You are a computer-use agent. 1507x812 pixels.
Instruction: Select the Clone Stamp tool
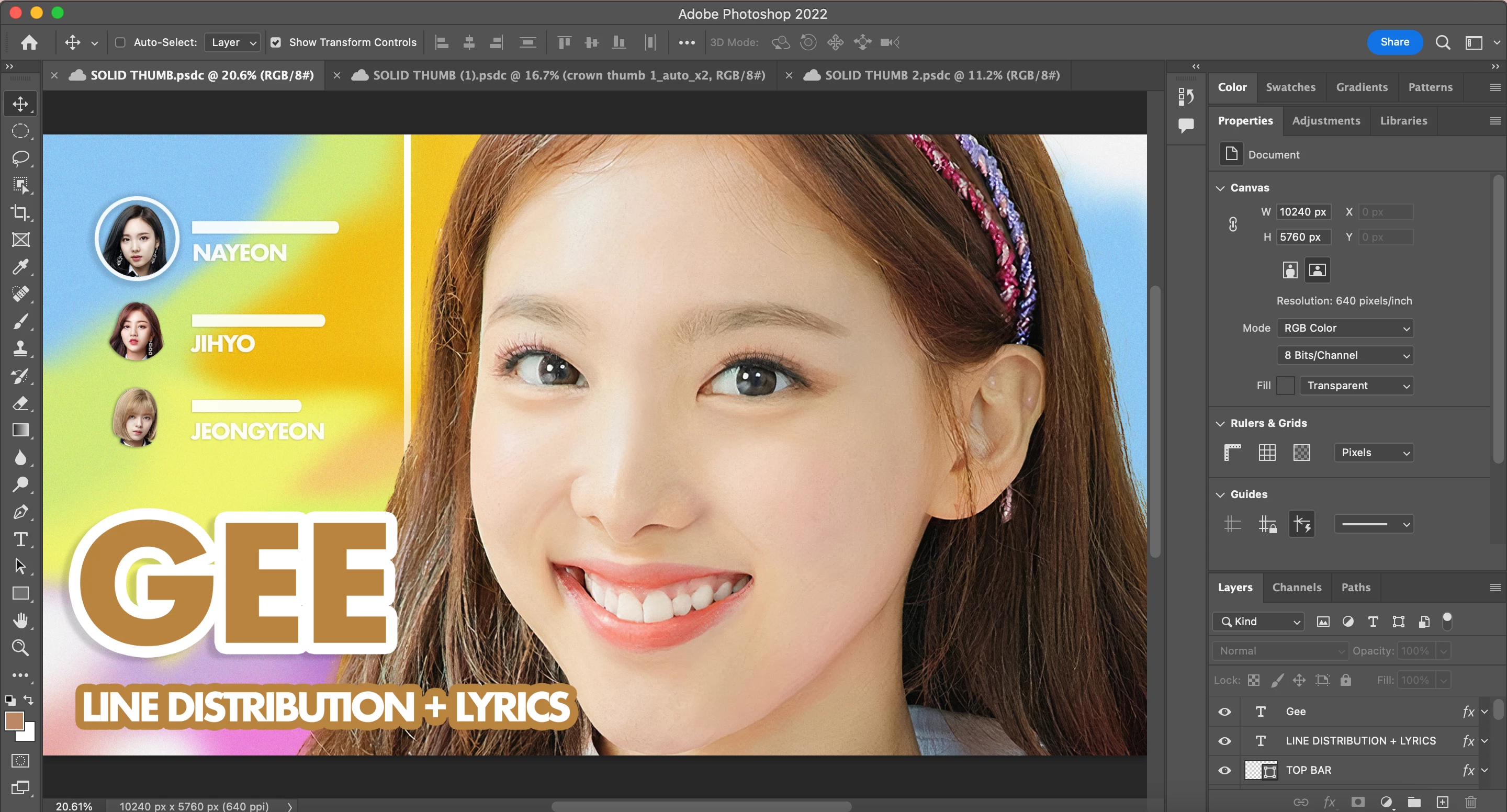coord(20,348)
